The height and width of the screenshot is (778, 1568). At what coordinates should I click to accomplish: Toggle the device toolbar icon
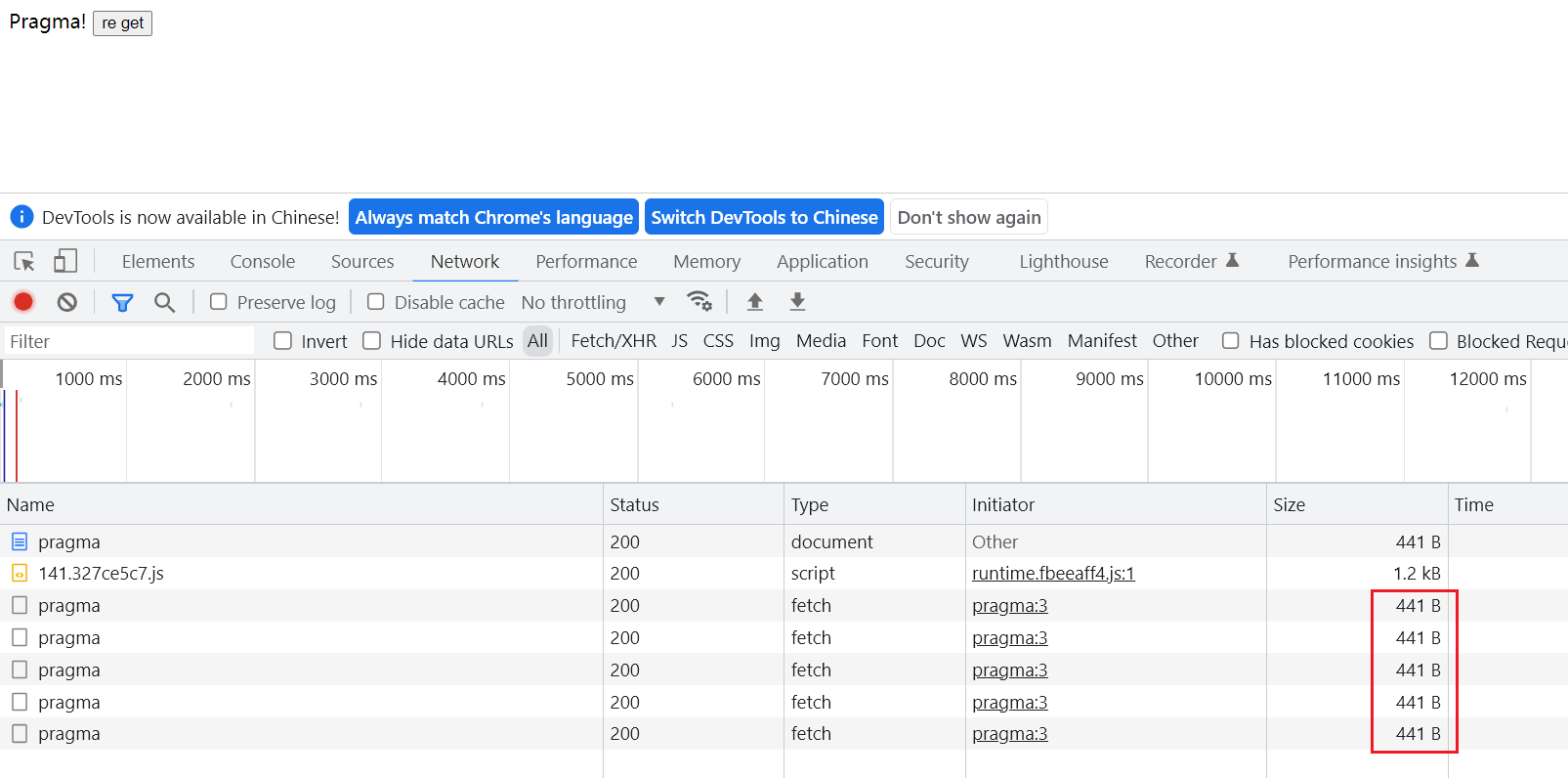(x=65, y=261)
